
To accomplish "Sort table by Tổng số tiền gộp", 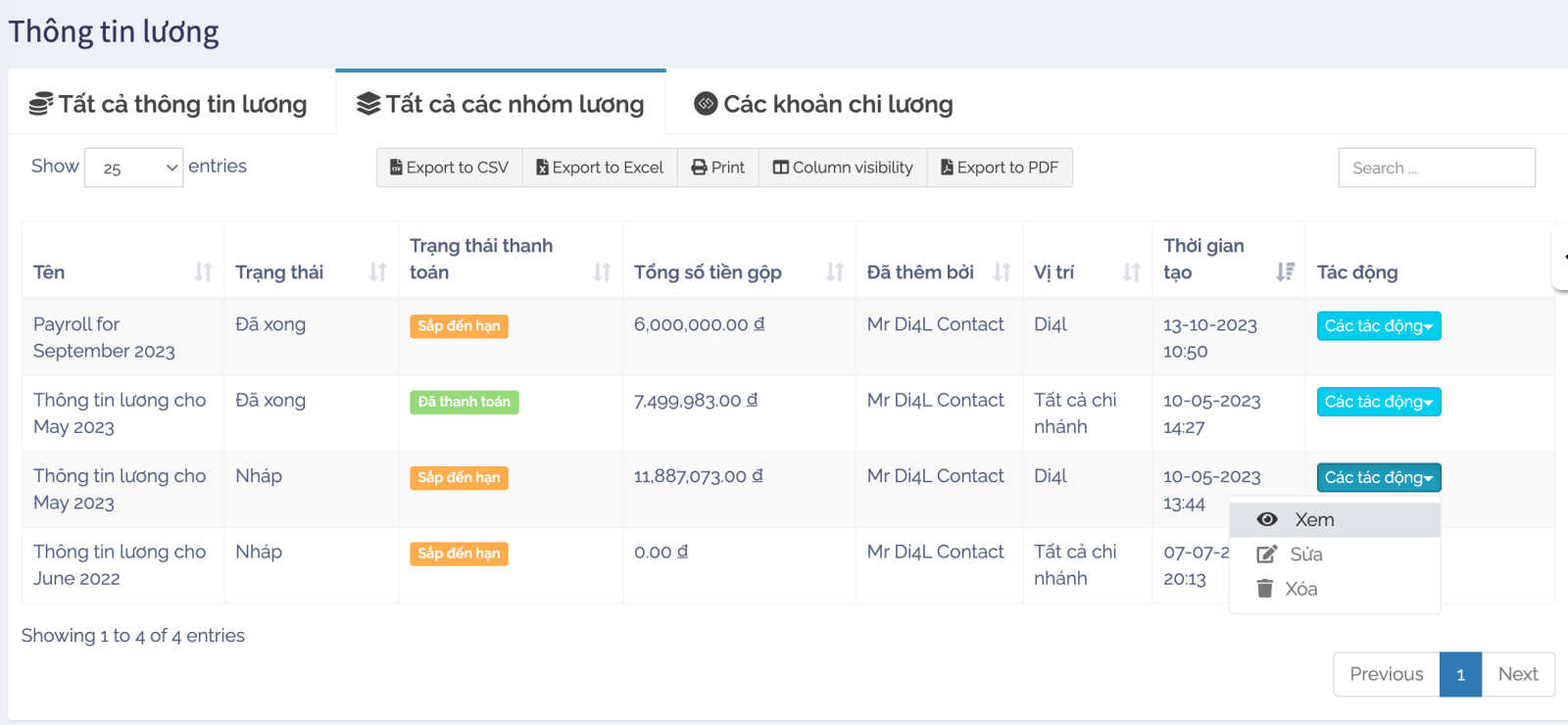I will (x=834, y=272).
